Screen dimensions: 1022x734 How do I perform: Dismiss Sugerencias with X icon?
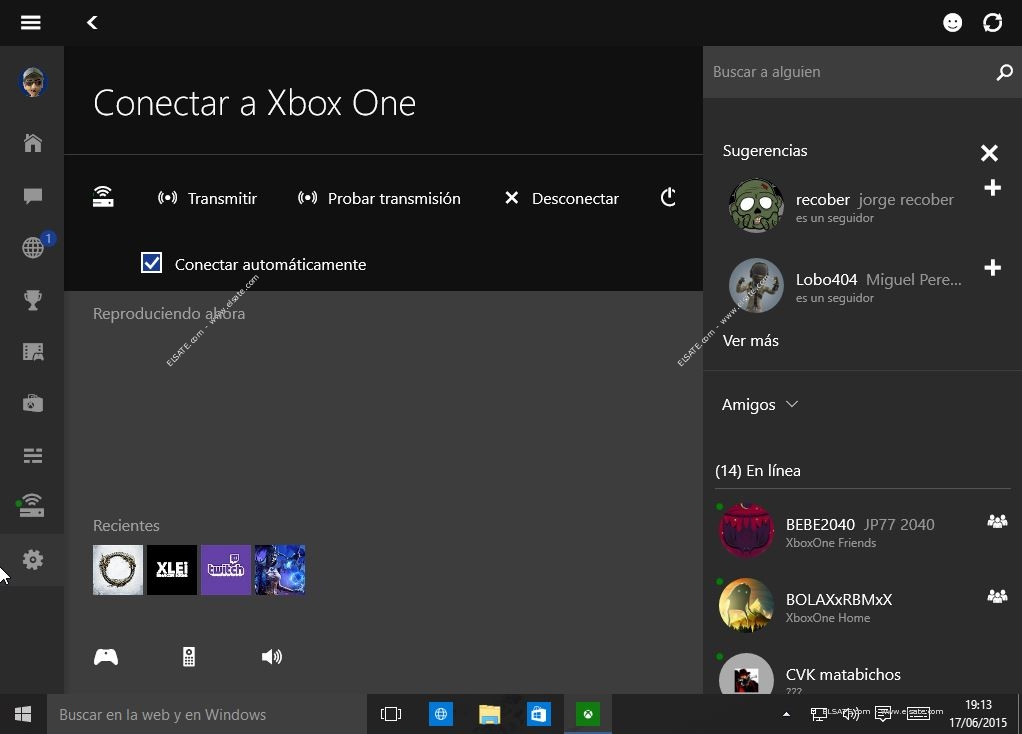[989, 153]
